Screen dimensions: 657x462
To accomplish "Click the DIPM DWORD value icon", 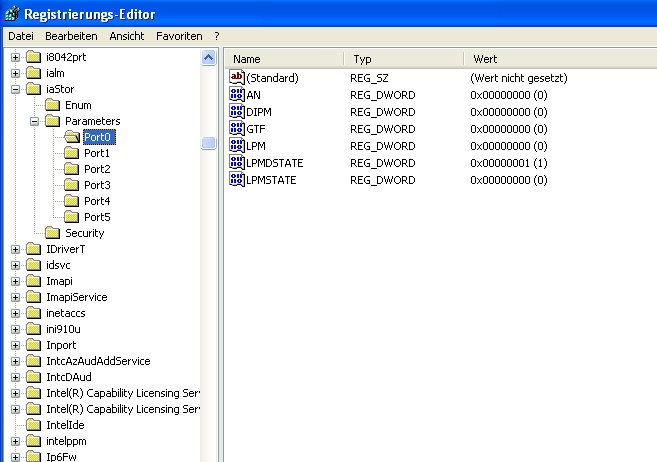I will 237,111.
